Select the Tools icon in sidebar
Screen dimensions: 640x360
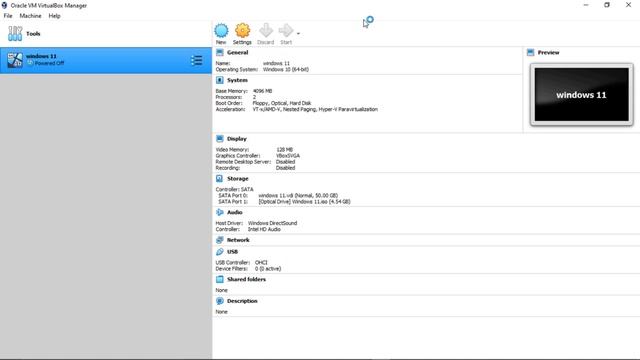coord(15,33)
